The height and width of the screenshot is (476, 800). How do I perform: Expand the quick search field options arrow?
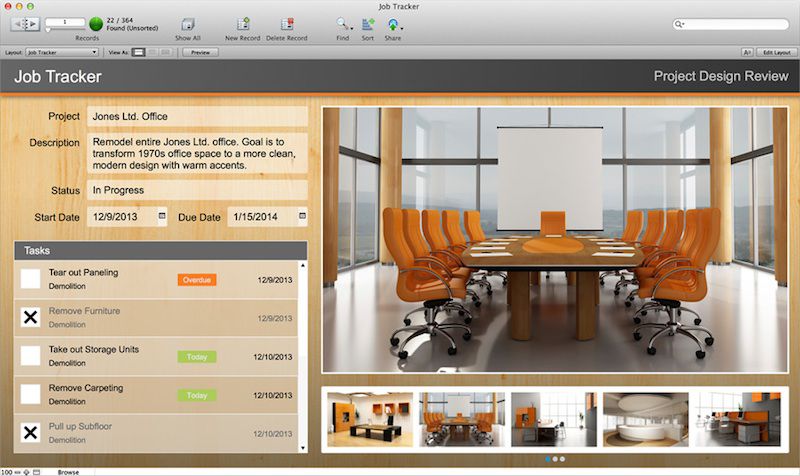pos(681,23)
